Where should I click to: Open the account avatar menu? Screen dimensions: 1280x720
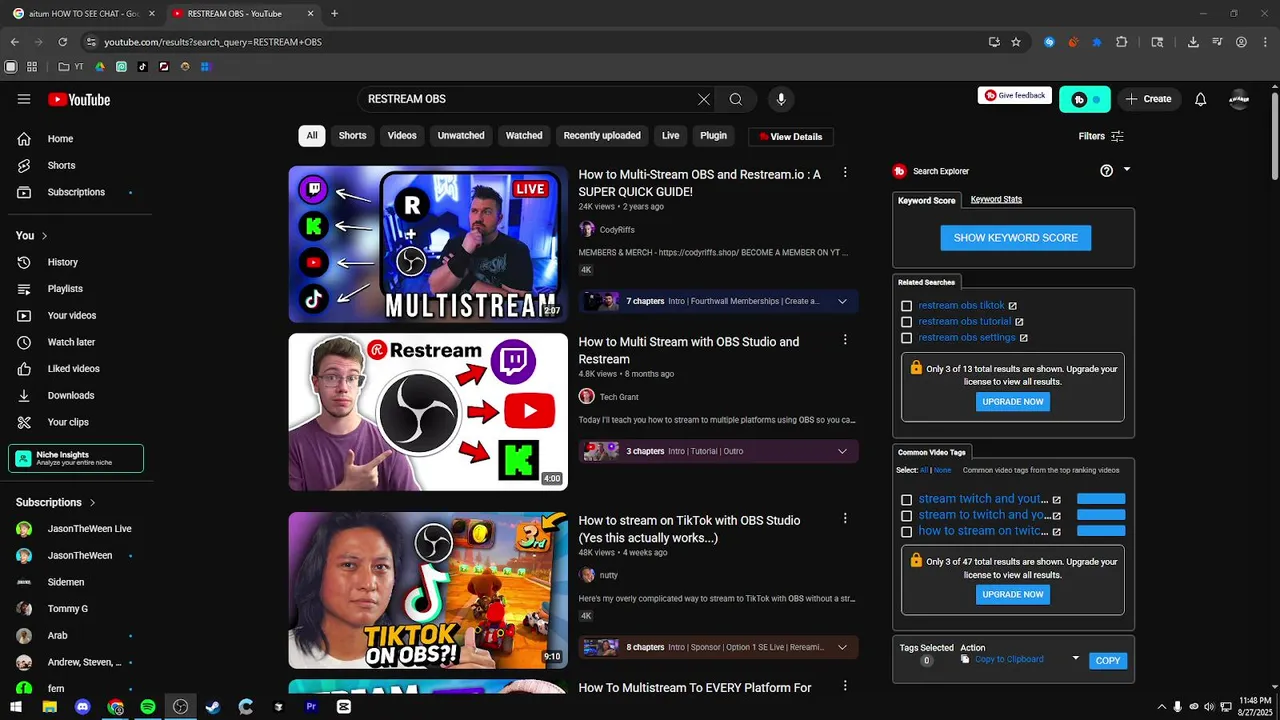click(1239, 99)
